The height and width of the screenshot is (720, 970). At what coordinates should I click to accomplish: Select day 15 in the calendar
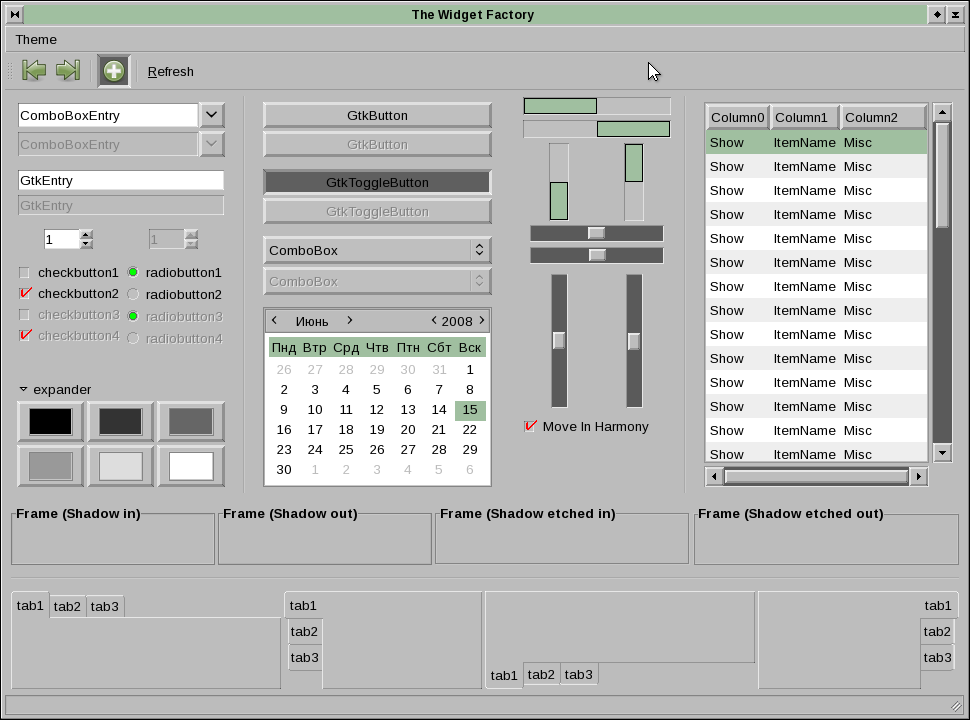[470, 409]
